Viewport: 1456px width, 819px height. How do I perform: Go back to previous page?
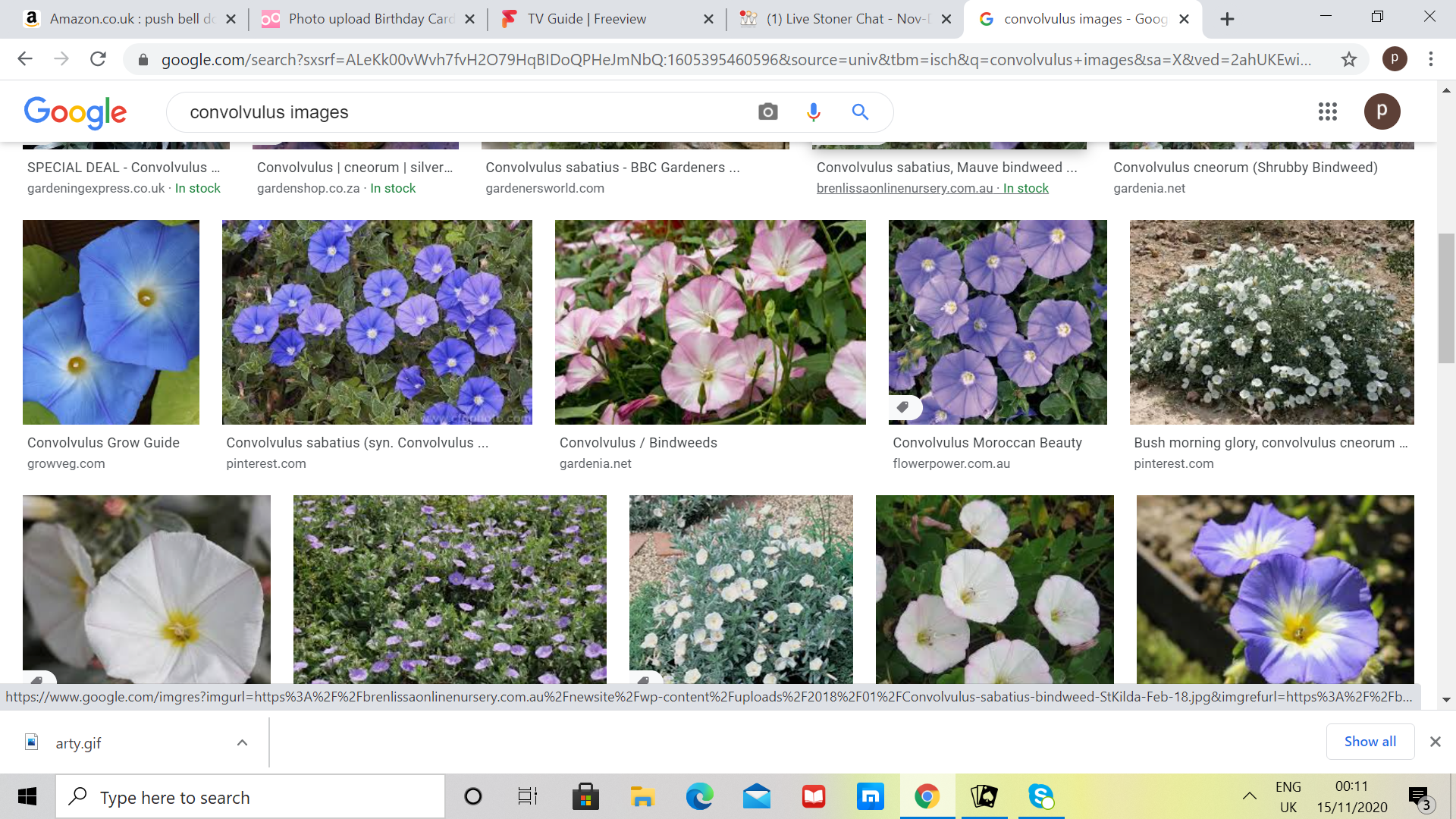(x=25, y=59)
